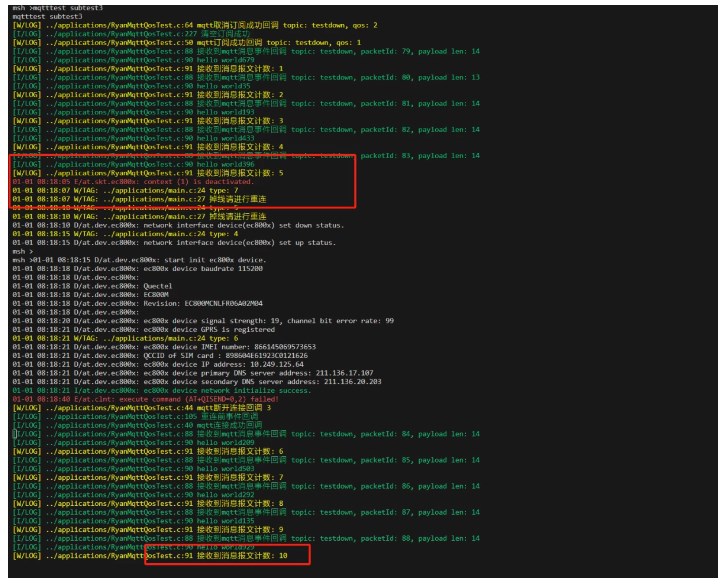Click the red 'context (1) is deactivated.' error
This screenshot has height=588, width=725.
coord(133,182)
